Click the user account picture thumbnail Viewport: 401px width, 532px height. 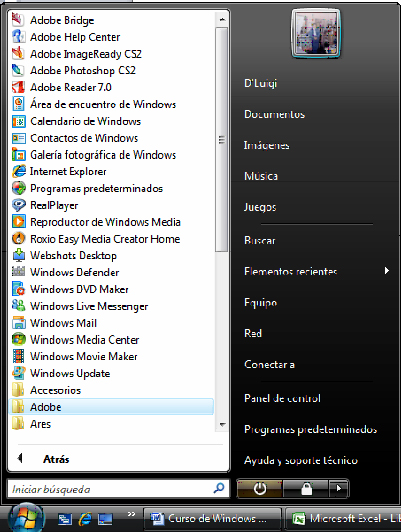316,34
